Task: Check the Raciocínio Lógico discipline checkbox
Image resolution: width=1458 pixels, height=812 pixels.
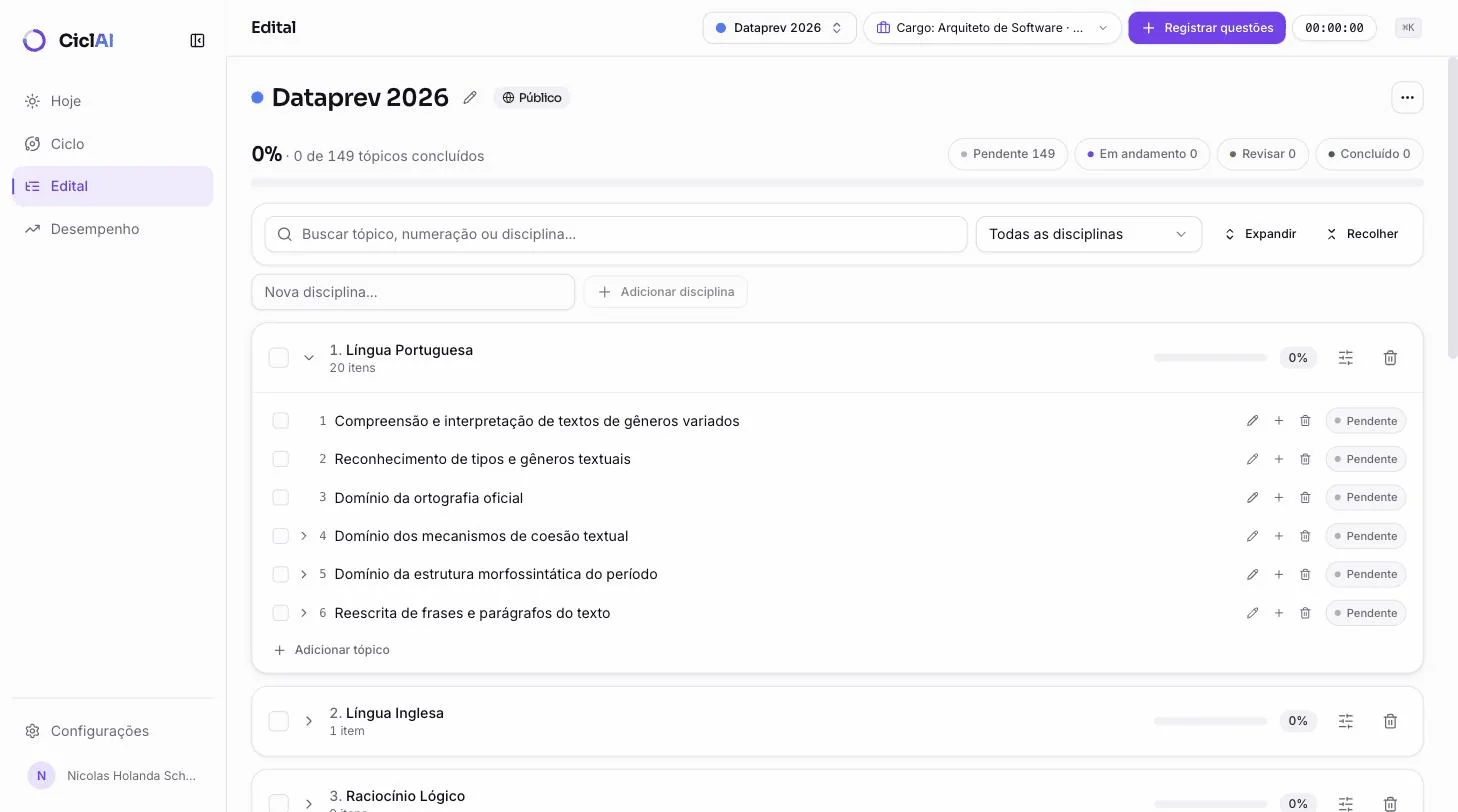Action: (x=279, y=803)
